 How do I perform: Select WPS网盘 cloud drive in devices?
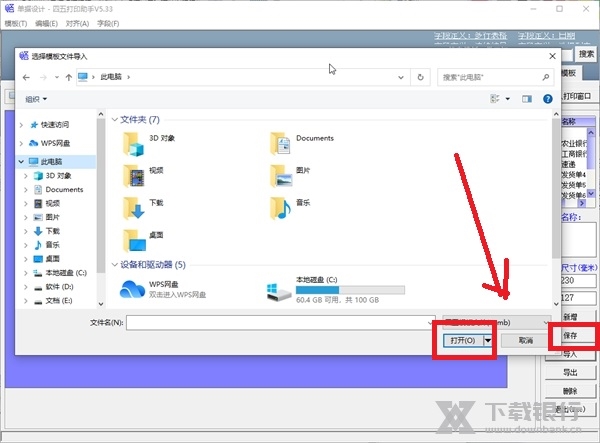click(163, 289)
